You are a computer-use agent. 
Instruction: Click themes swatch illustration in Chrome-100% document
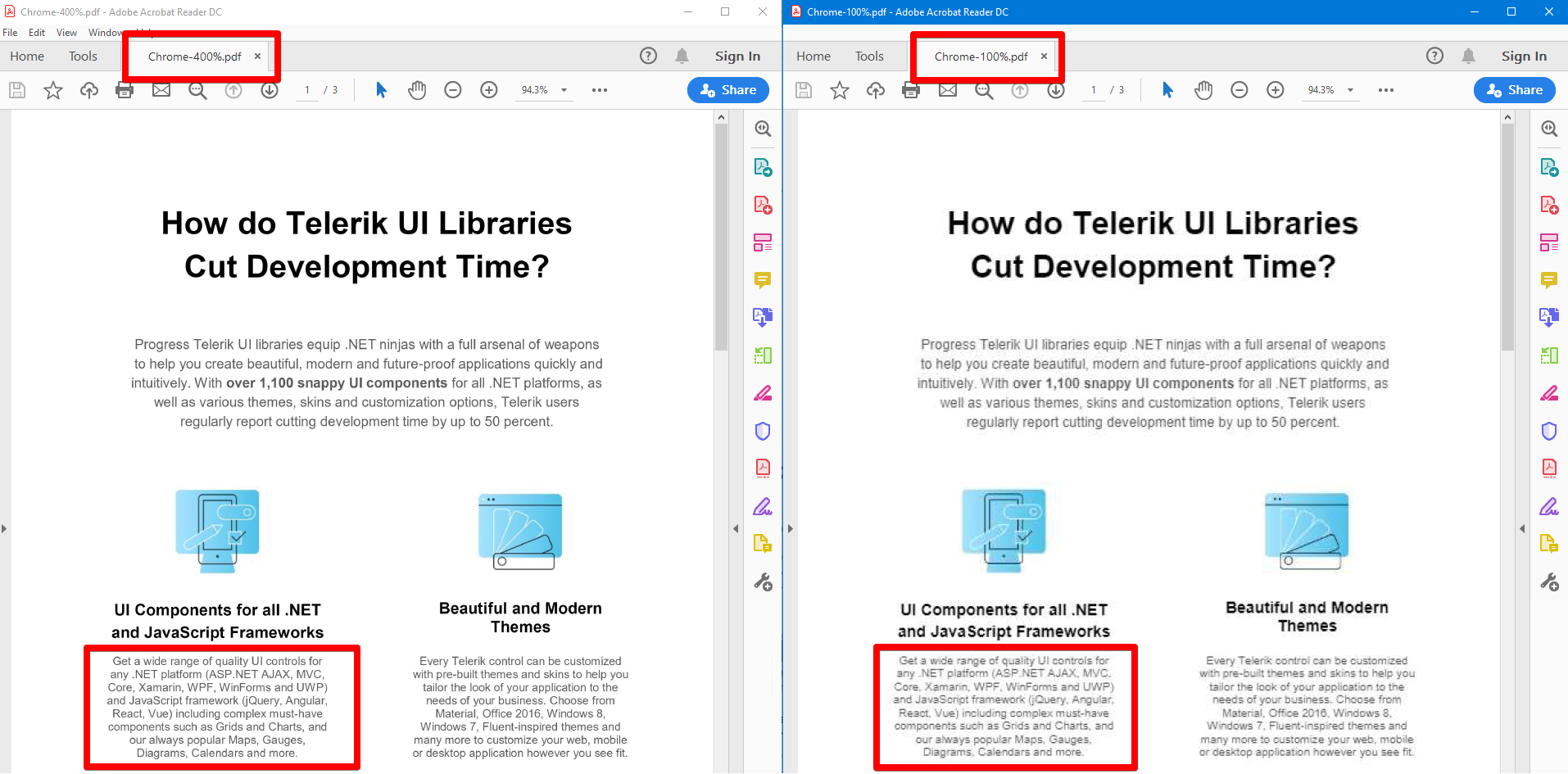(x=1307, y=531)
